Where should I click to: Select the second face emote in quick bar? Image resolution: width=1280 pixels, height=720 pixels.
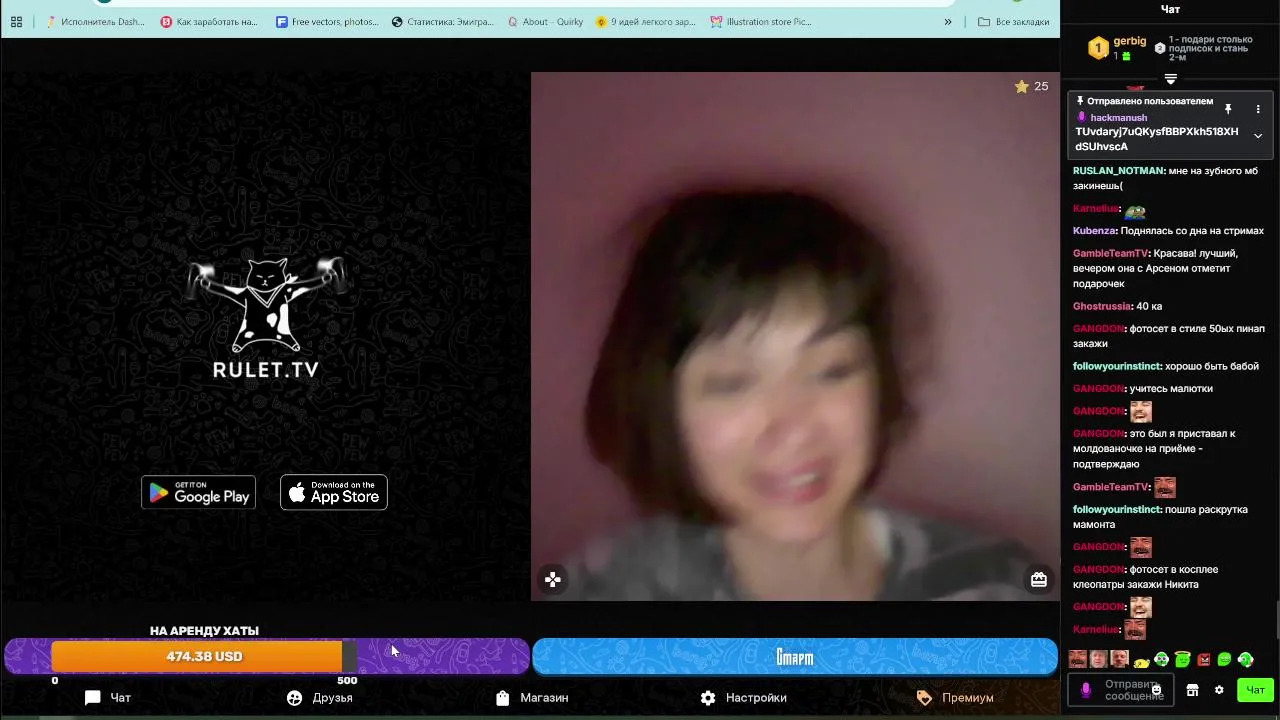(1099, 659)
